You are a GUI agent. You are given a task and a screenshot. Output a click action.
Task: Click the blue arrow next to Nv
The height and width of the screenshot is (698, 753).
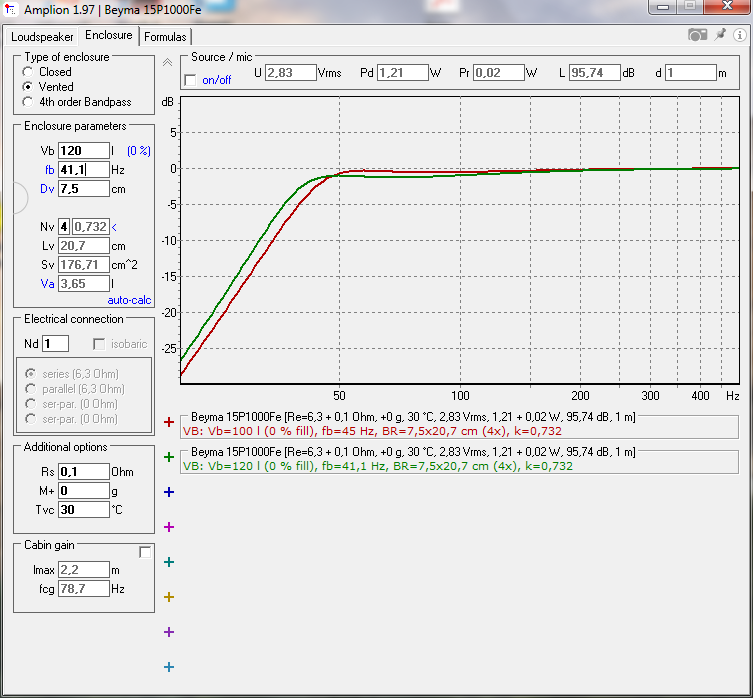(x=114, y=227)
